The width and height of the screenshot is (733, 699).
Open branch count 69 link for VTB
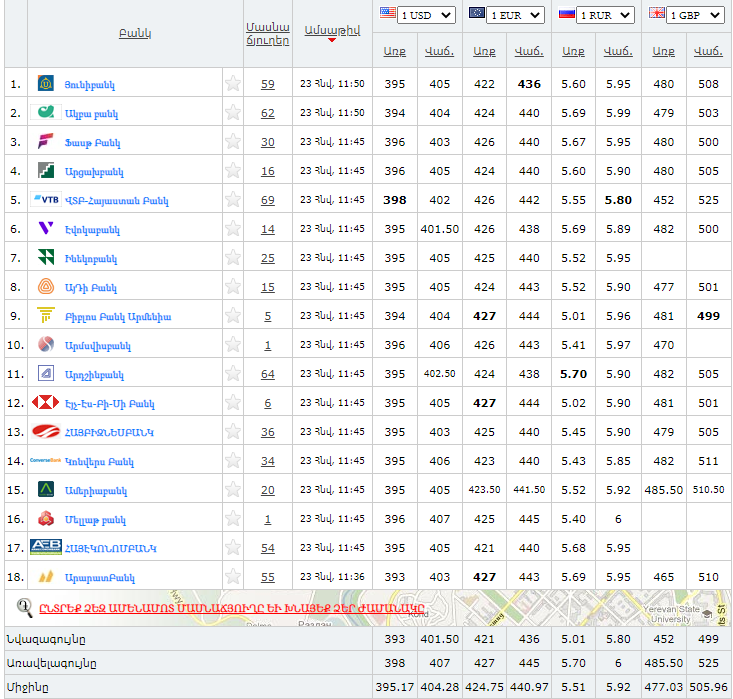pos(267,200)
